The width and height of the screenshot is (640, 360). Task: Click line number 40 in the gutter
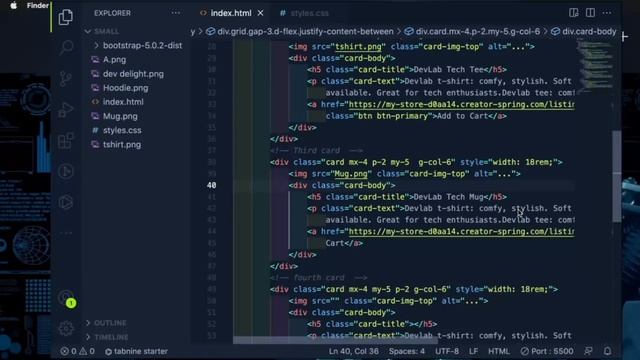[211, 185]
